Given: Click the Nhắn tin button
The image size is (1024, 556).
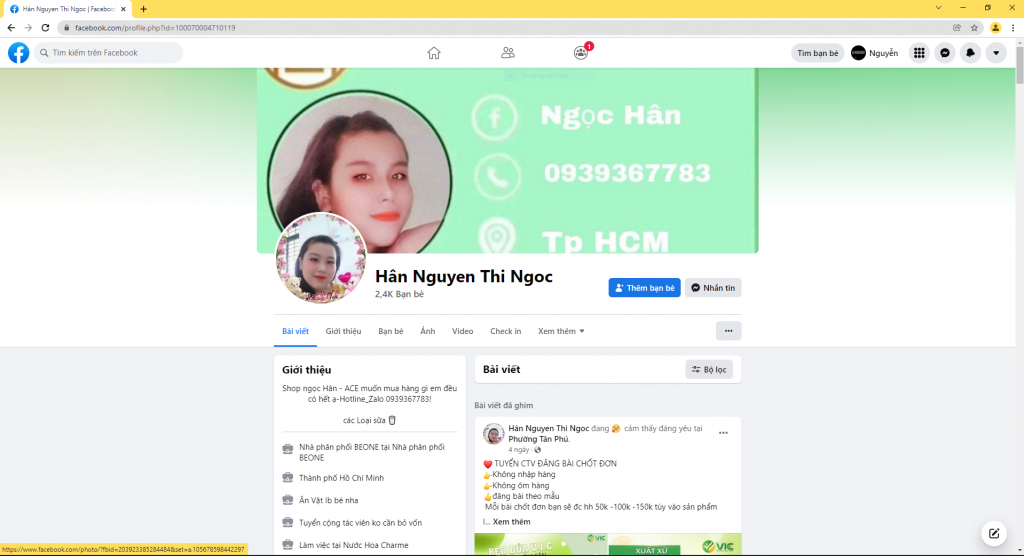Looking at the screenshot, I should tap(712, 287).
